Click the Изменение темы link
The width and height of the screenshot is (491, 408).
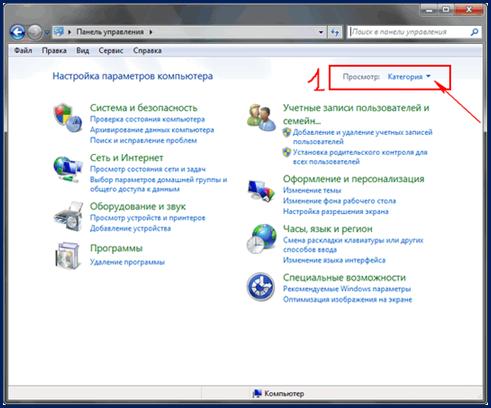tap(312, 190)
